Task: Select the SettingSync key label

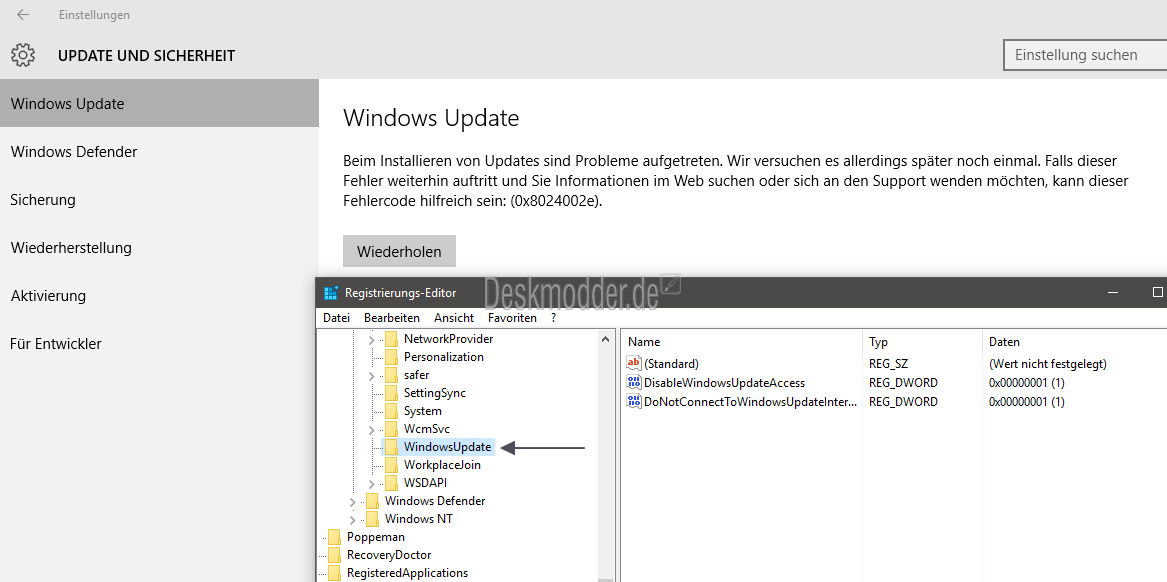Action: [x=435, y=393]
